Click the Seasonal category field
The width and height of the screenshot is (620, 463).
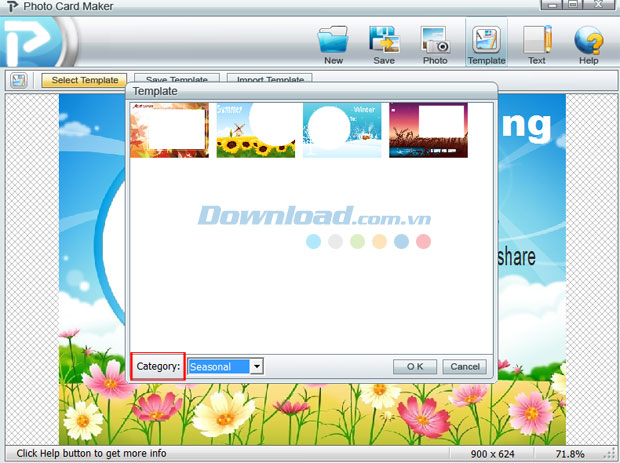pyautogui.click(x=218, y=367)
